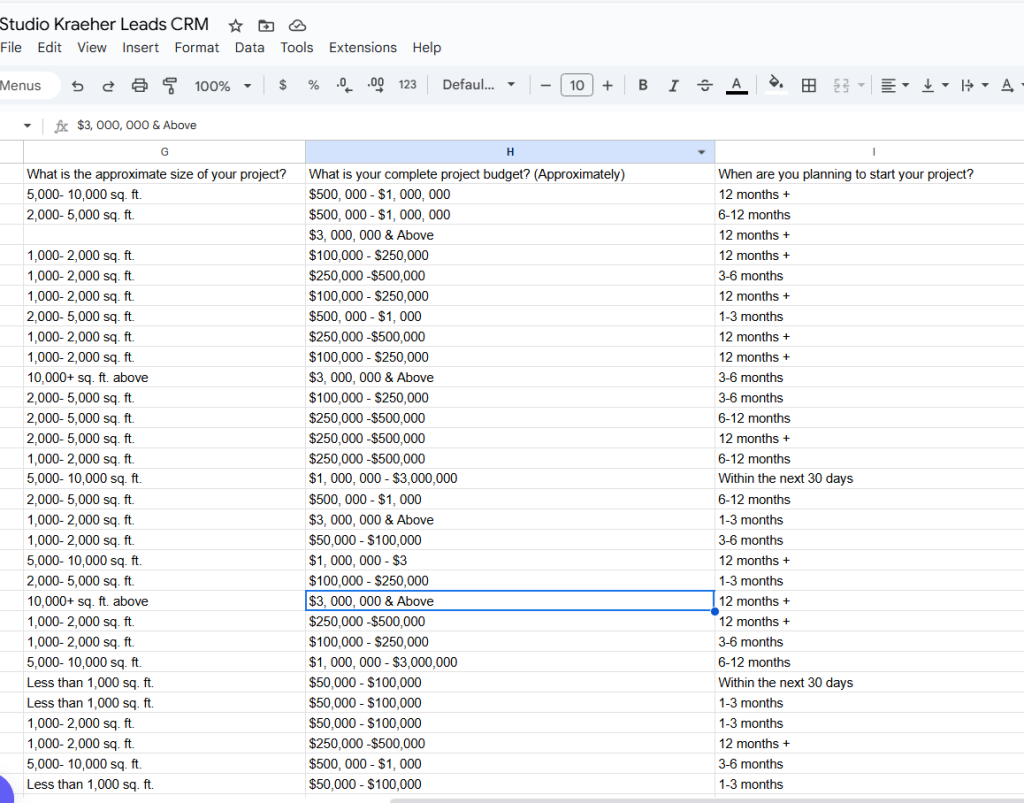Viewport: 1024px width, 803px height.
Task: Select column I header
Action: tap(873, 152)
